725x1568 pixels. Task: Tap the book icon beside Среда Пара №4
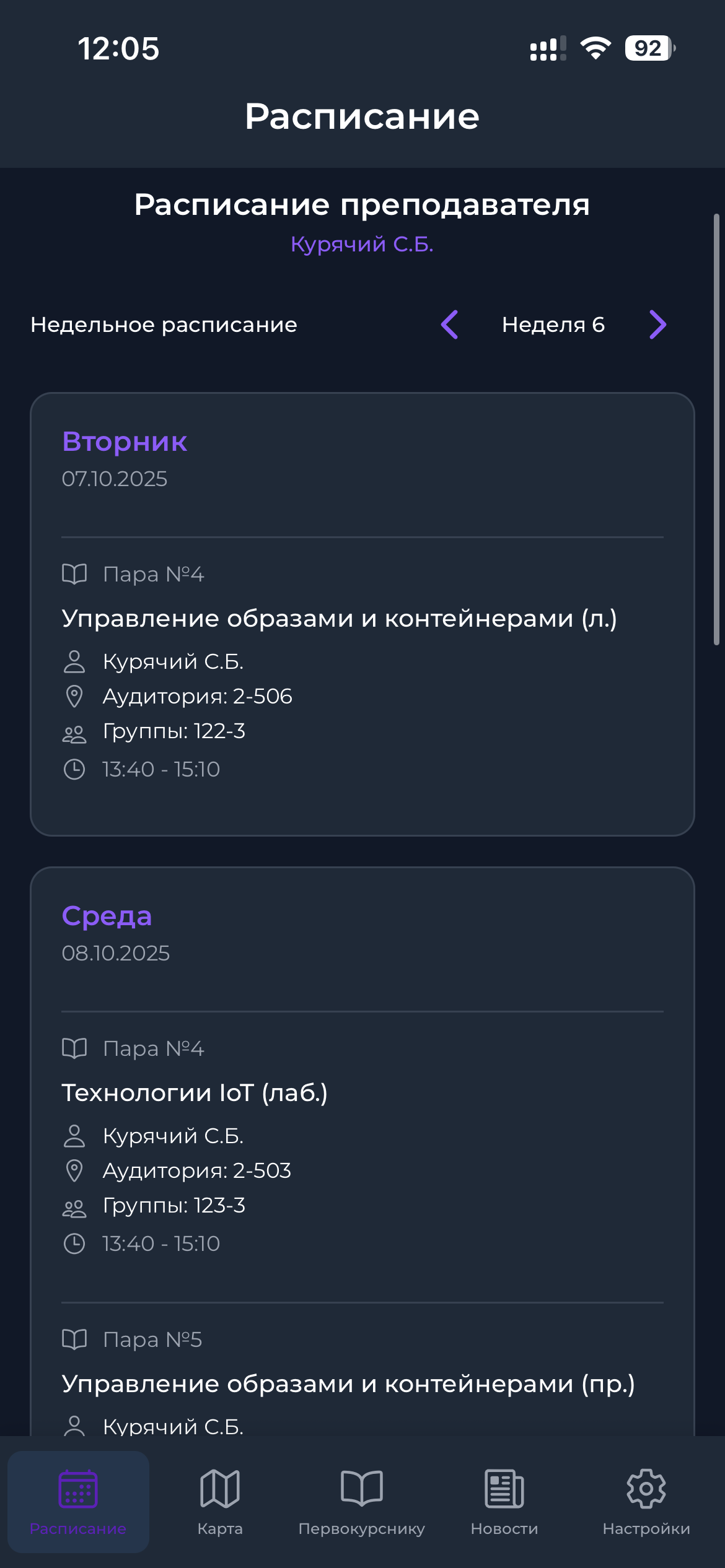click(74, 1048)
